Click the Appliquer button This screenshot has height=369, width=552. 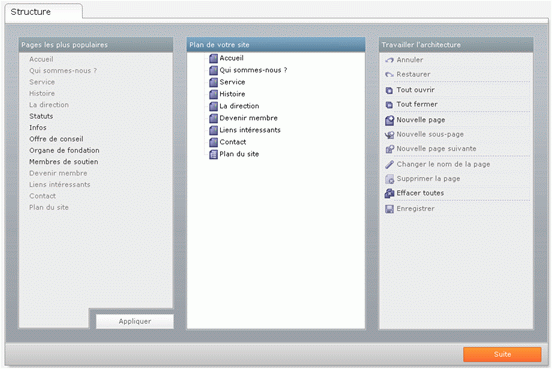pyautogui.click(x=135, y=321)
